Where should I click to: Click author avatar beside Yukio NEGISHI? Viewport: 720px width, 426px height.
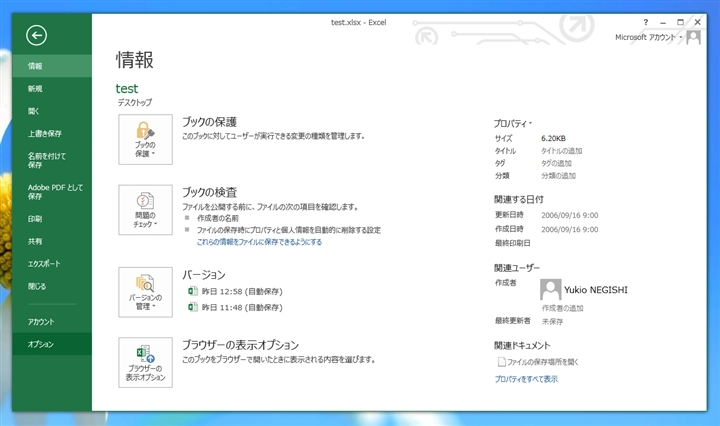click(x=551, y=290)
